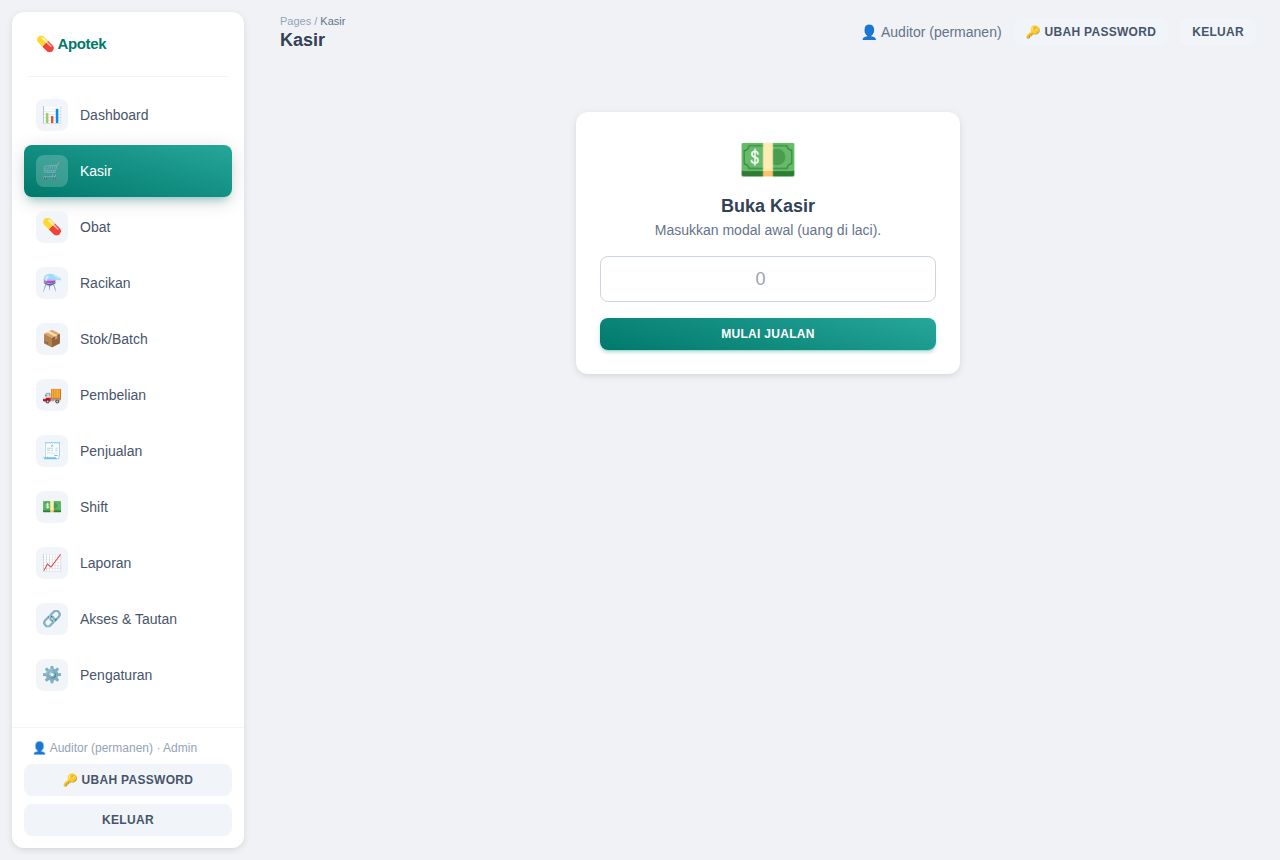
Task: Click the text "Masukkan modal awal (uang di laci)."
Action: (x=768, y=230)
